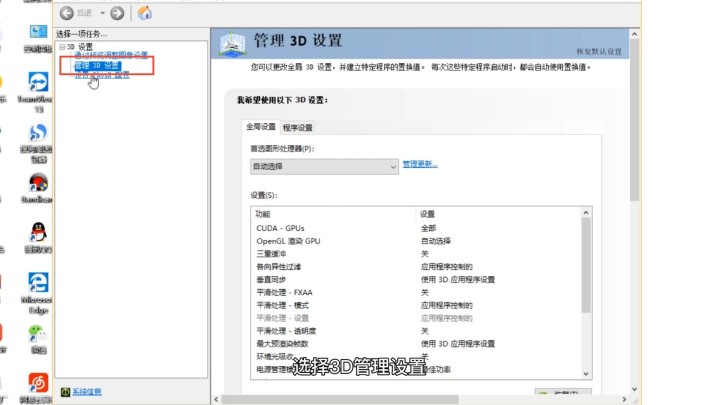Click the Back arrow button
This screenshot has width=720, height=405.
click(x=67, y=13)
